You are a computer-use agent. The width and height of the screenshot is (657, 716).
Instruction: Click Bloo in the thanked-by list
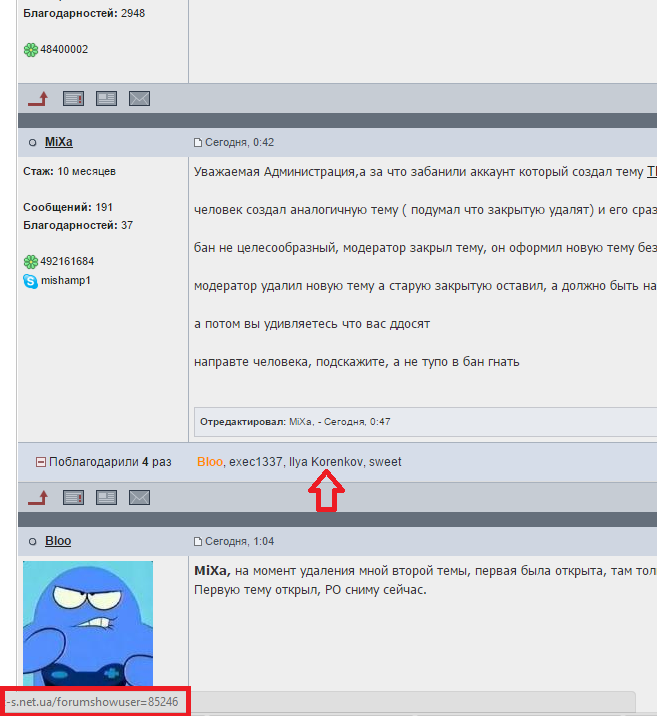[x=210, y=462]
